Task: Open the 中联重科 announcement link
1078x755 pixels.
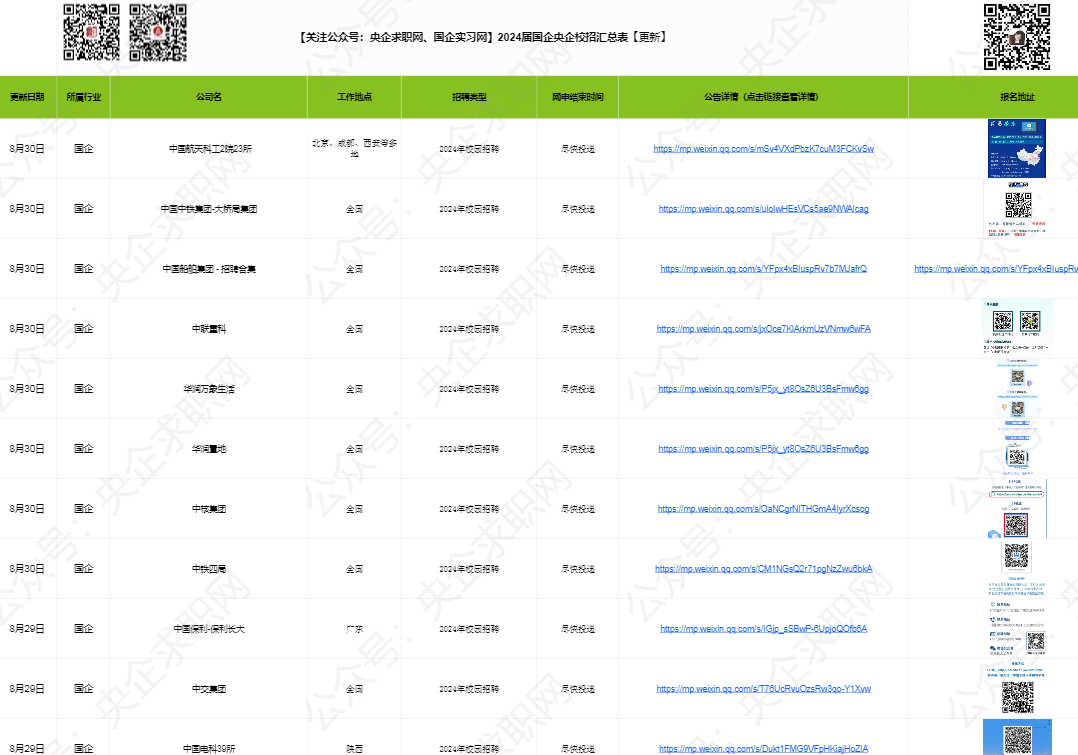Action: click(763, 329)
